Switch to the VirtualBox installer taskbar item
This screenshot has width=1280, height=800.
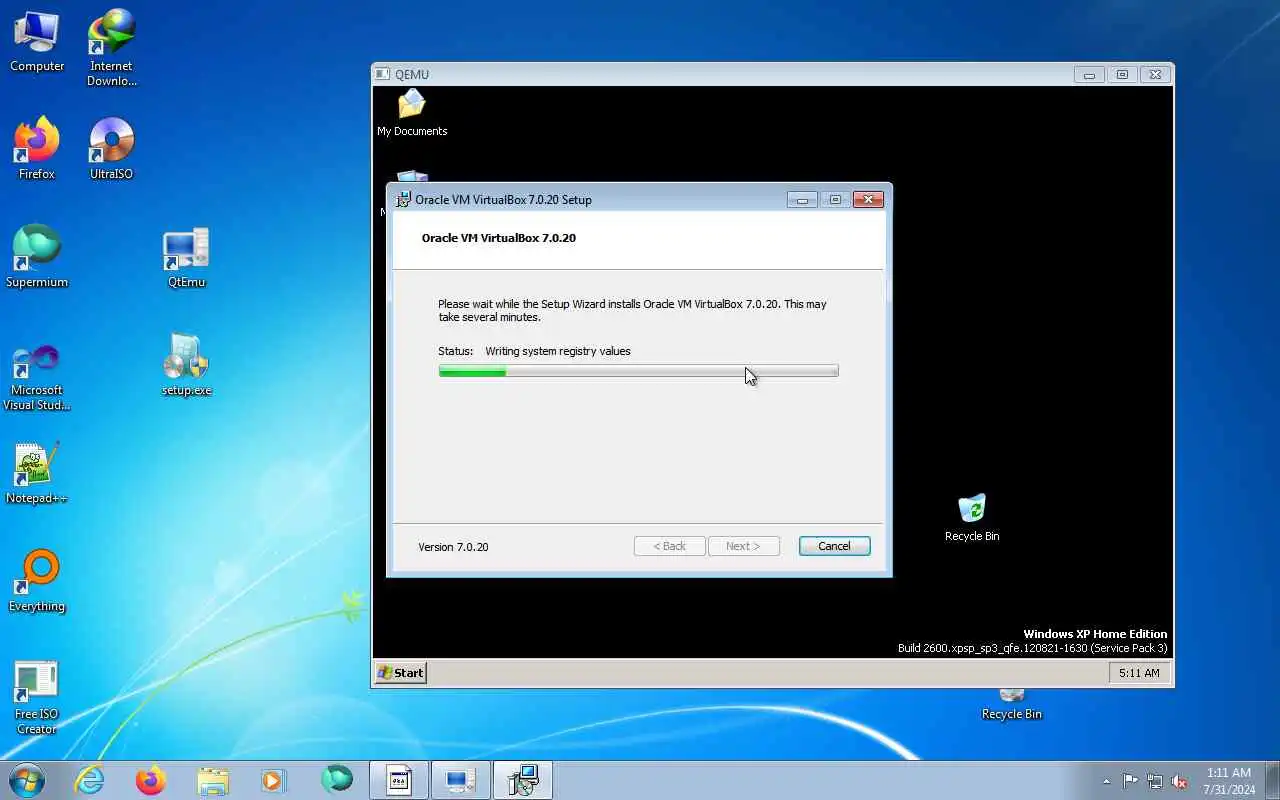click(523, 780)
